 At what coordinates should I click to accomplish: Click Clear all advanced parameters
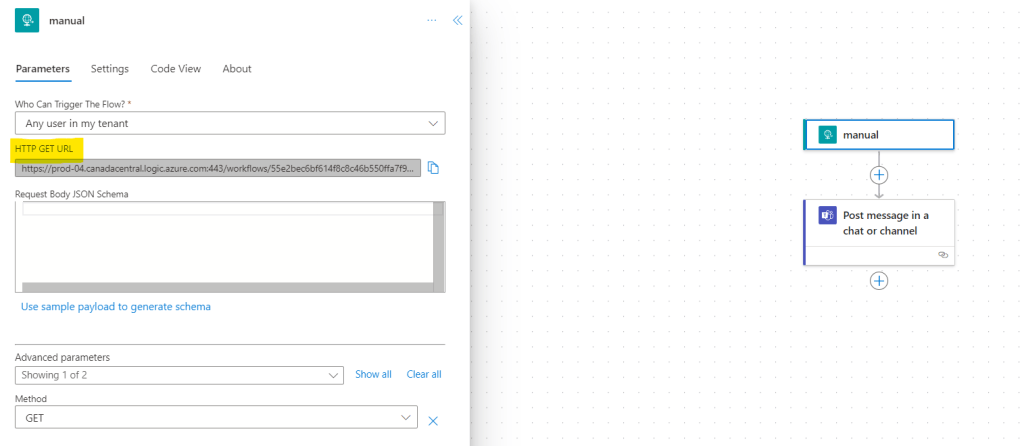[x=424, y=374]
